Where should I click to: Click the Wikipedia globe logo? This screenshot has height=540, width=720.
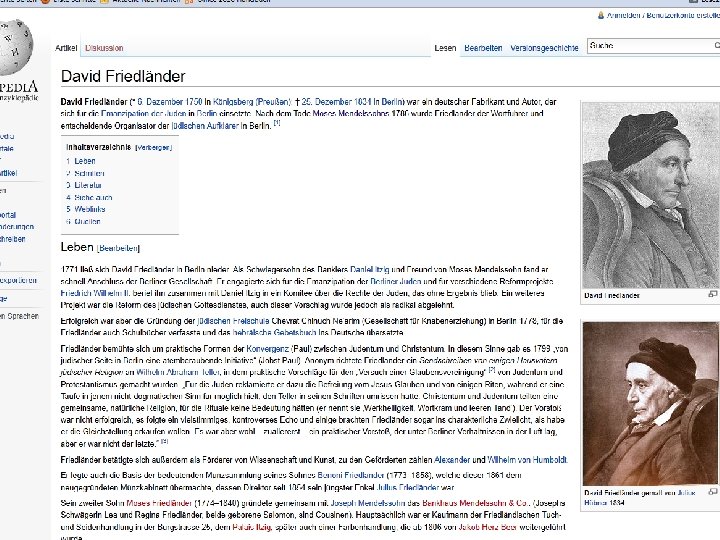click(x=15, y=47)
